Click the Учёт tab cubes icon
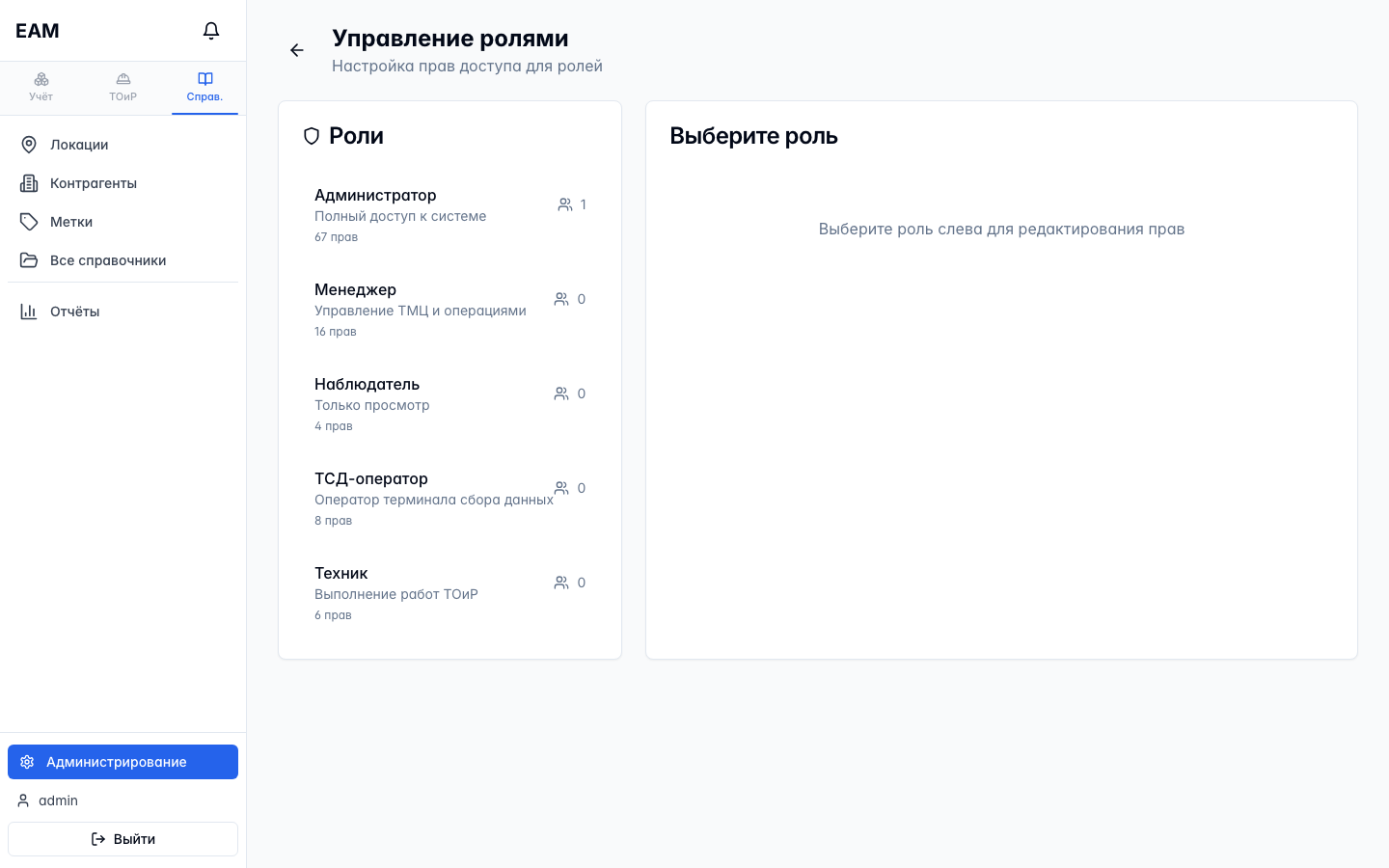 pyautogui.click(x=41, y=79)
